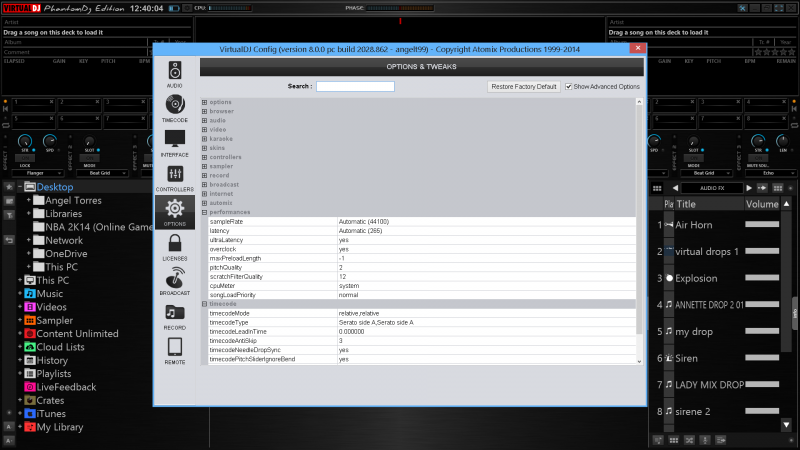Select Desktop in the folder tree
The height and width of the screenshot is (450, 800).
point(55,187)
